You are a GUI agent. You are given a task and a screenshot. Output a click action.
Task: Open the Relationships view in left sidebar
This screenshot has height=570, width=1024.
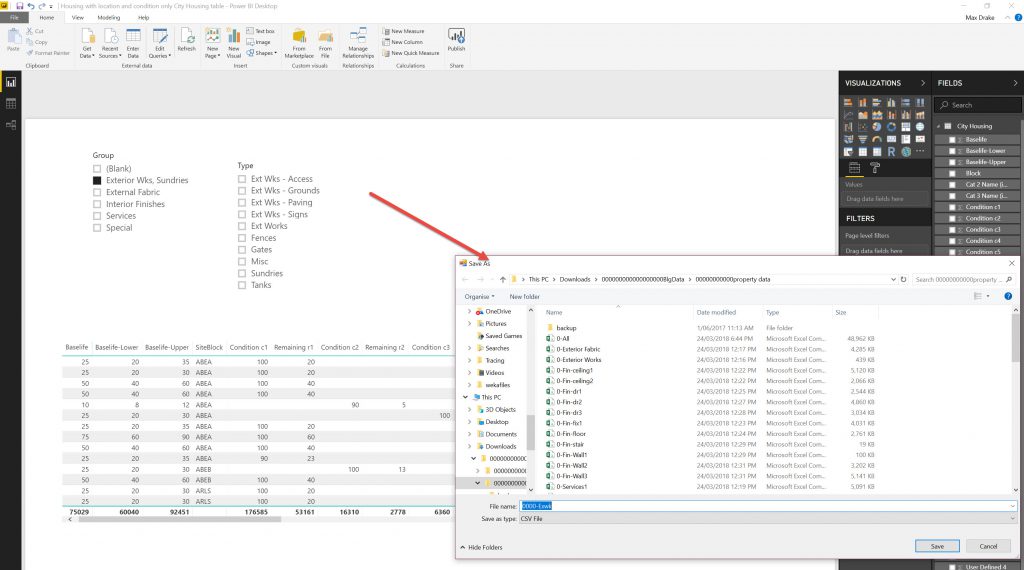[x=11, y=124]
